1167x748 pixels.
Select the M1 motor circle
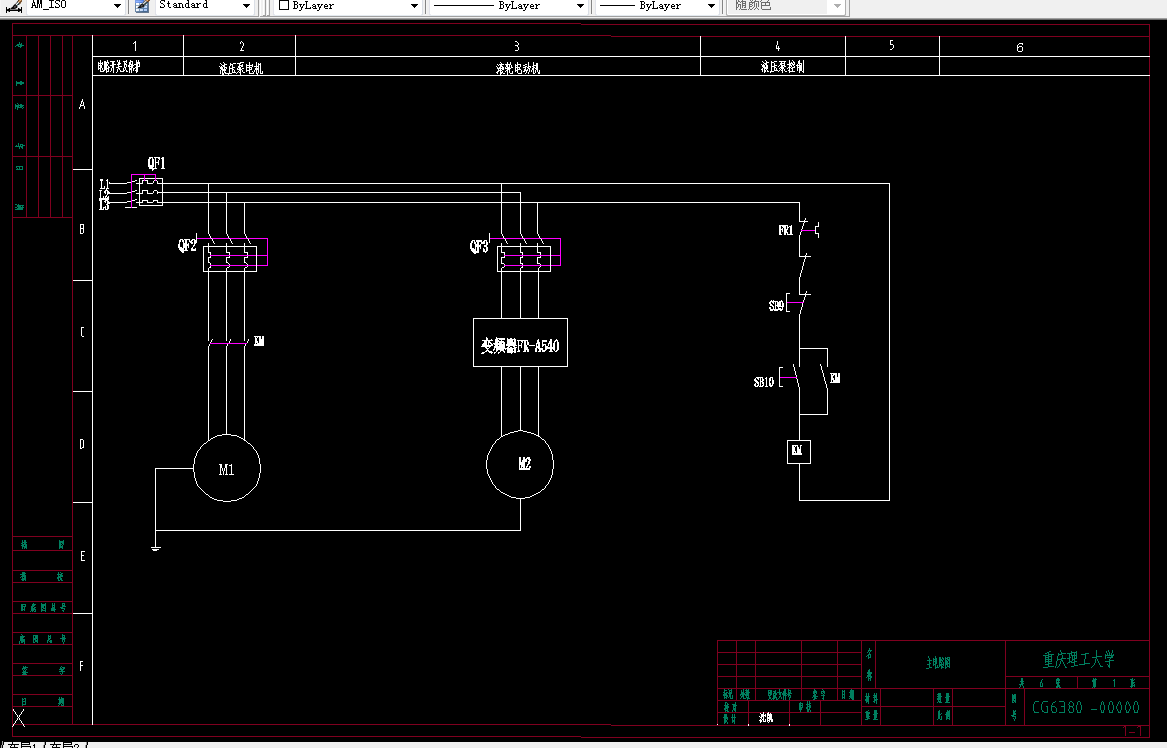click(x=227, y=468)
